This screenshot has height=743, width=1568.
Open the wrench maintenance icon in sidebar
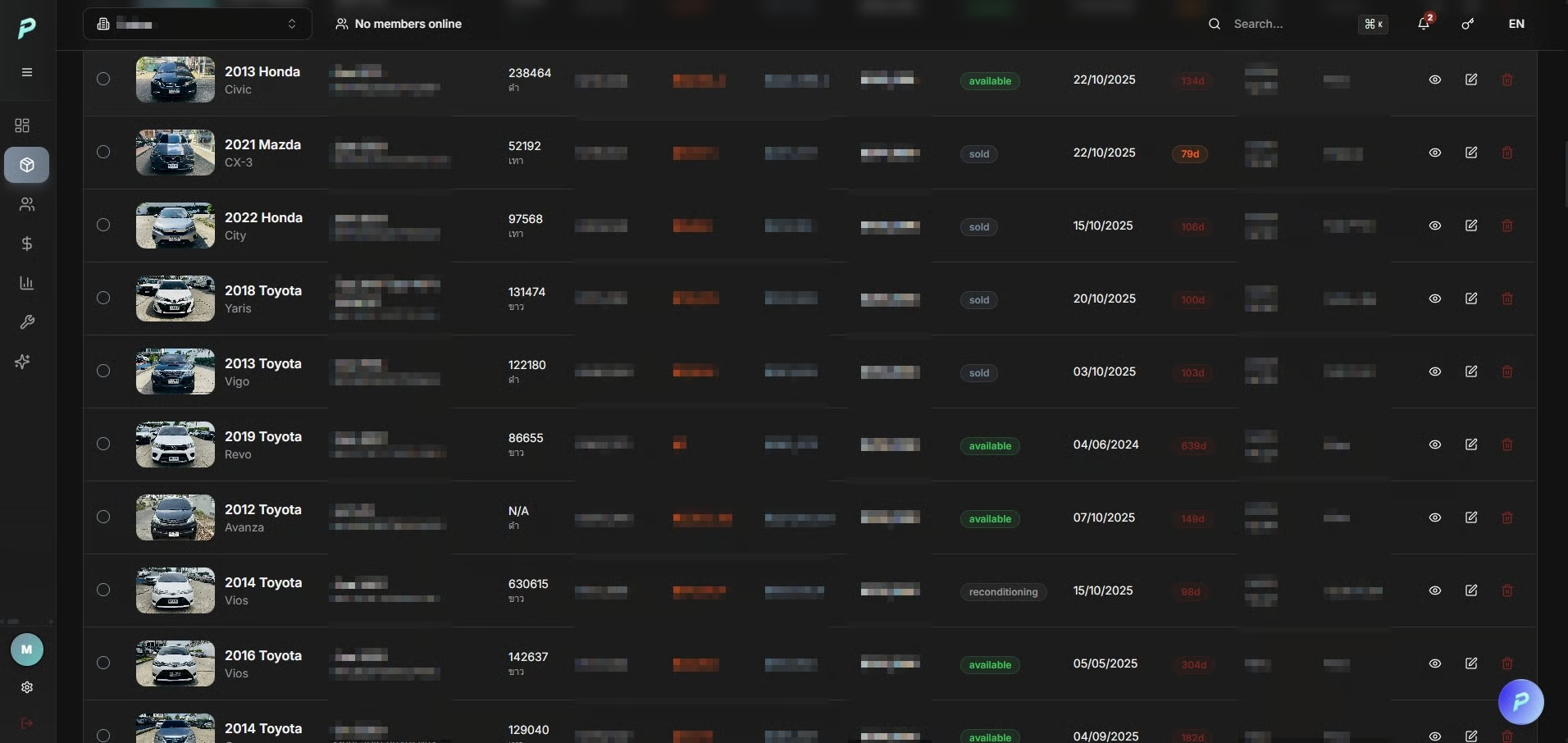point(27,322)
